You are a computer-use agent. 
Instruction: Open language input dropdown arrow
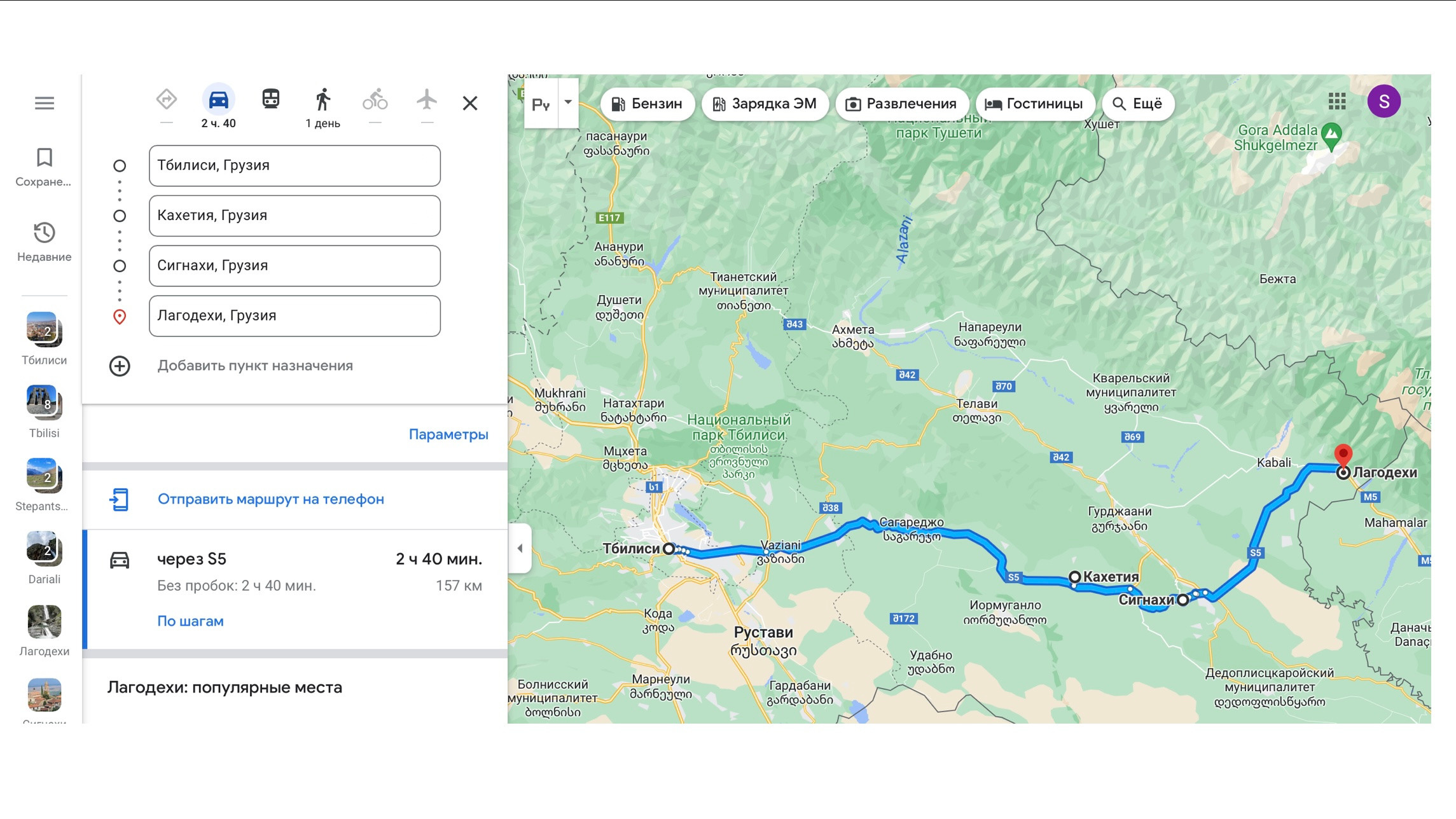tap(568, 102)
